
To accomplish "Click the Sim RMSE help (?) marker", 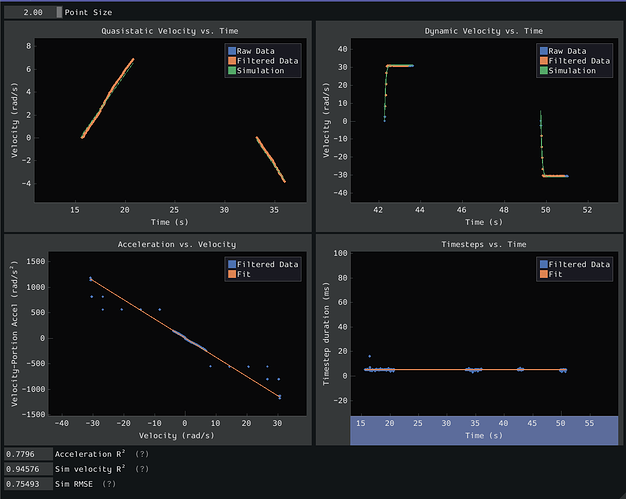I will (x=109, y=484).
